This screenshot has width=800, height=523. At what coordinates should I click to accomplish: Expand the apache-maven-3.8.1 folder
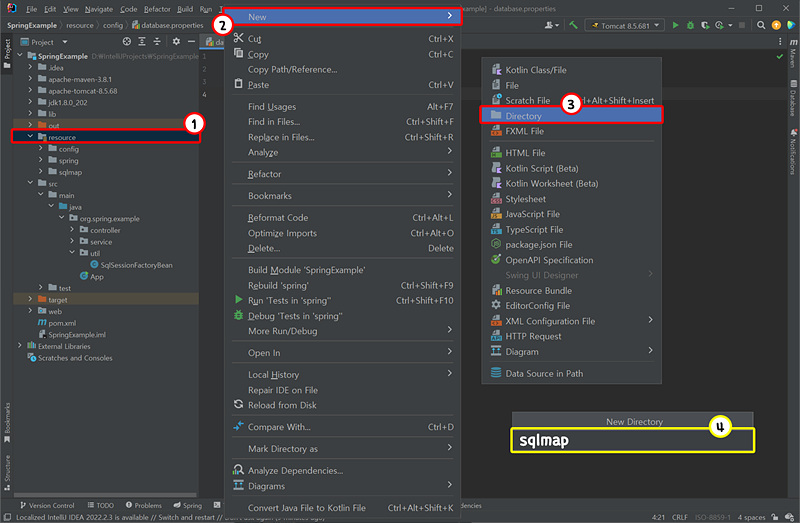[30, 79]
